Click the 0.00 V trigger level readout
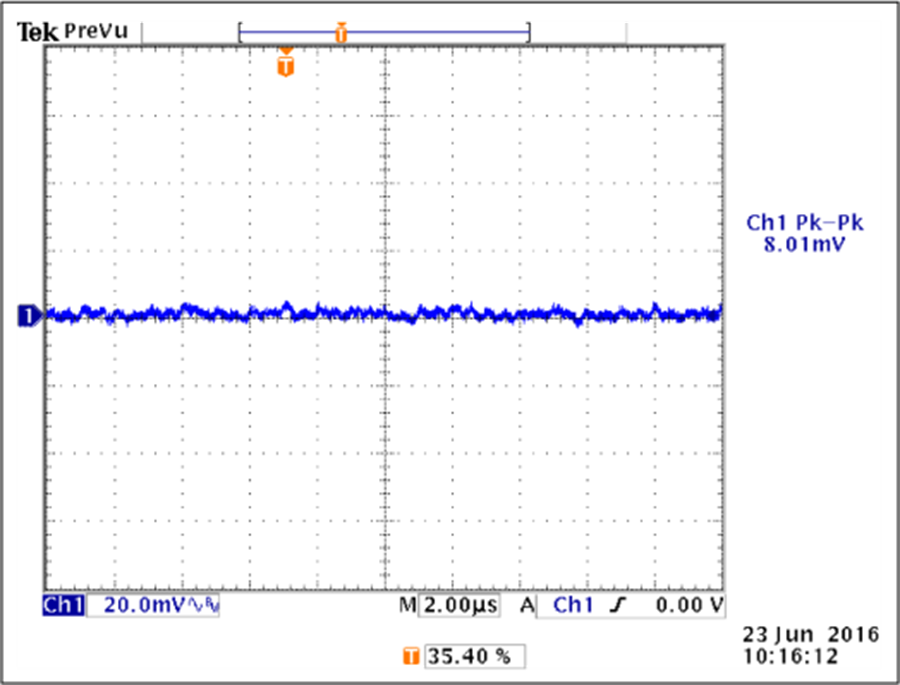This screenshot has height=685, width=900. tap(689, 605)
